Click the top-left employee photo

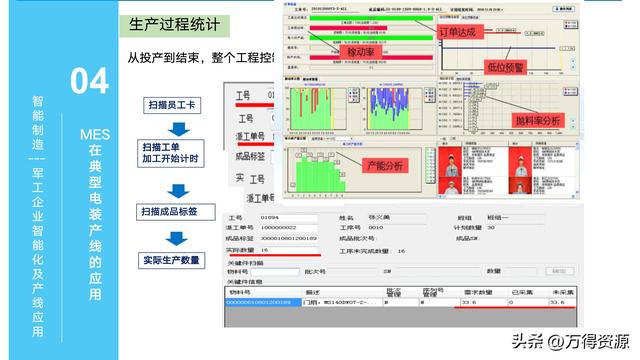coord(450,161)
